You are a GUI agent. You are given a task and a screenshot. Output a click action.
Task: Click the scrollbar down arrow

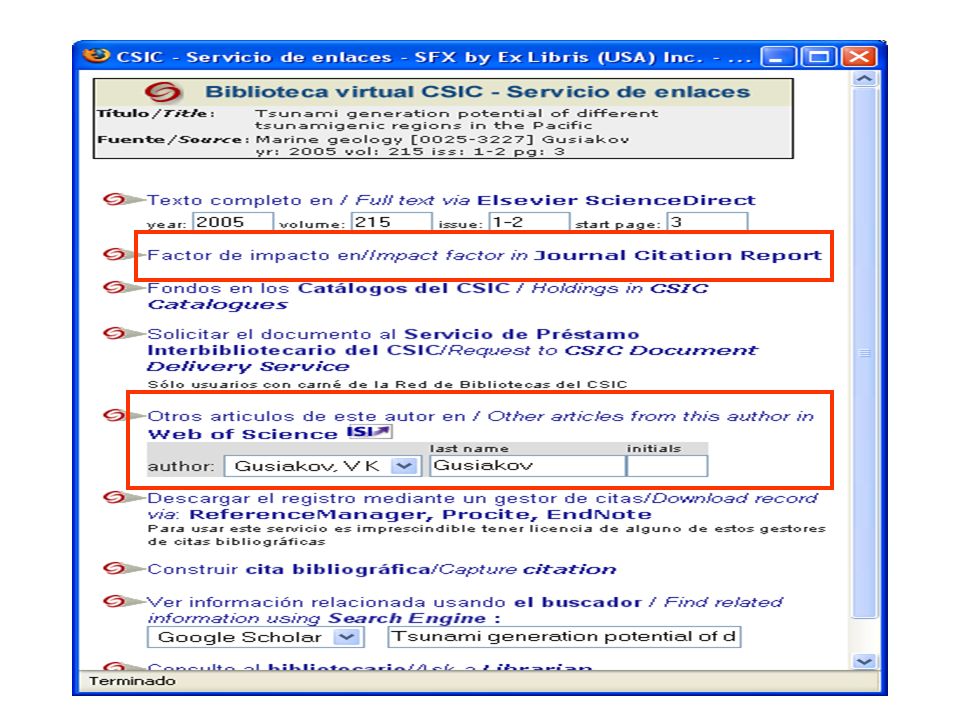pos(864,662)
